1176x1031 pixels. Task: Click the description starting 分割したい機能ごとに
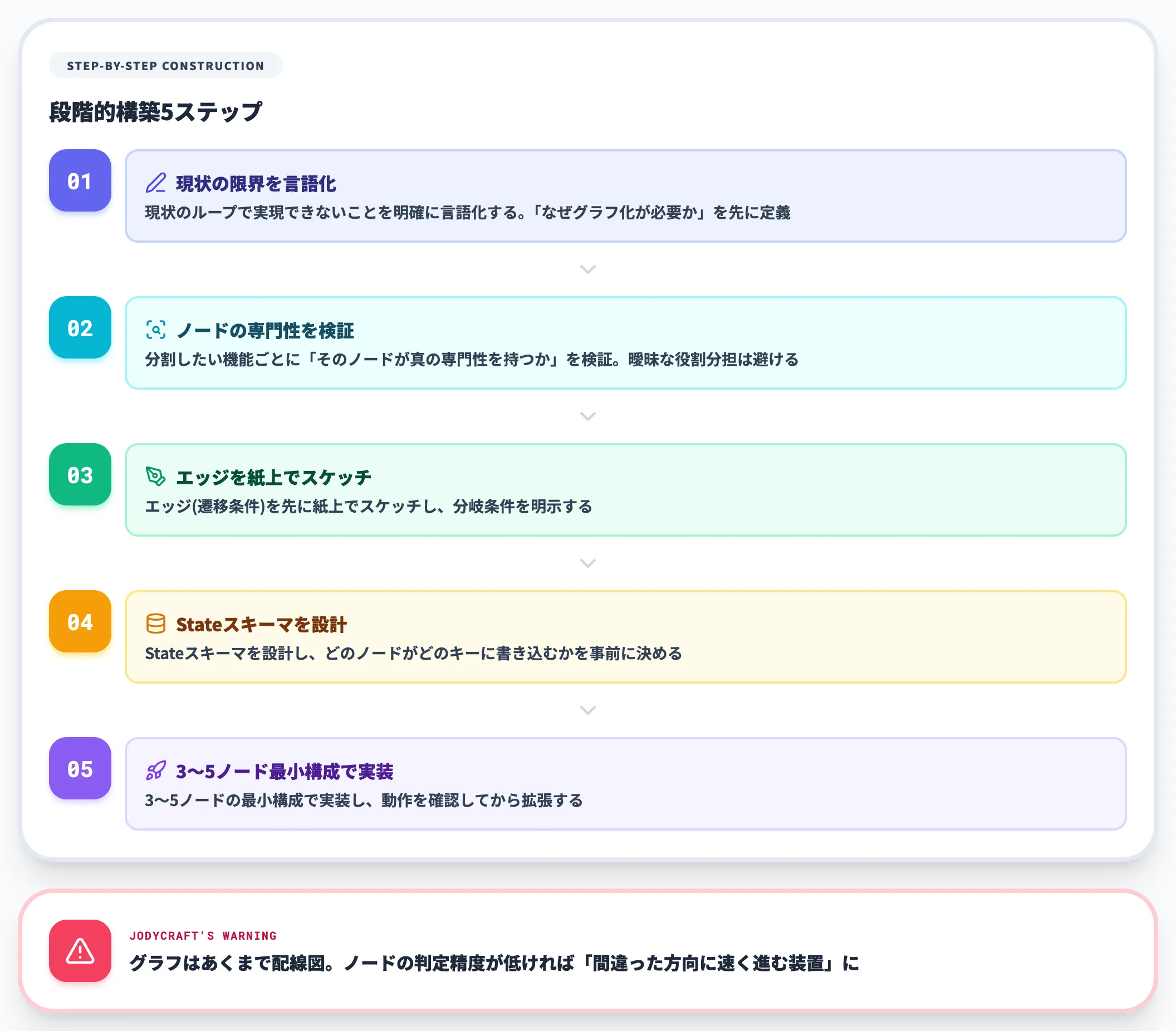click(x=471, y=360)
